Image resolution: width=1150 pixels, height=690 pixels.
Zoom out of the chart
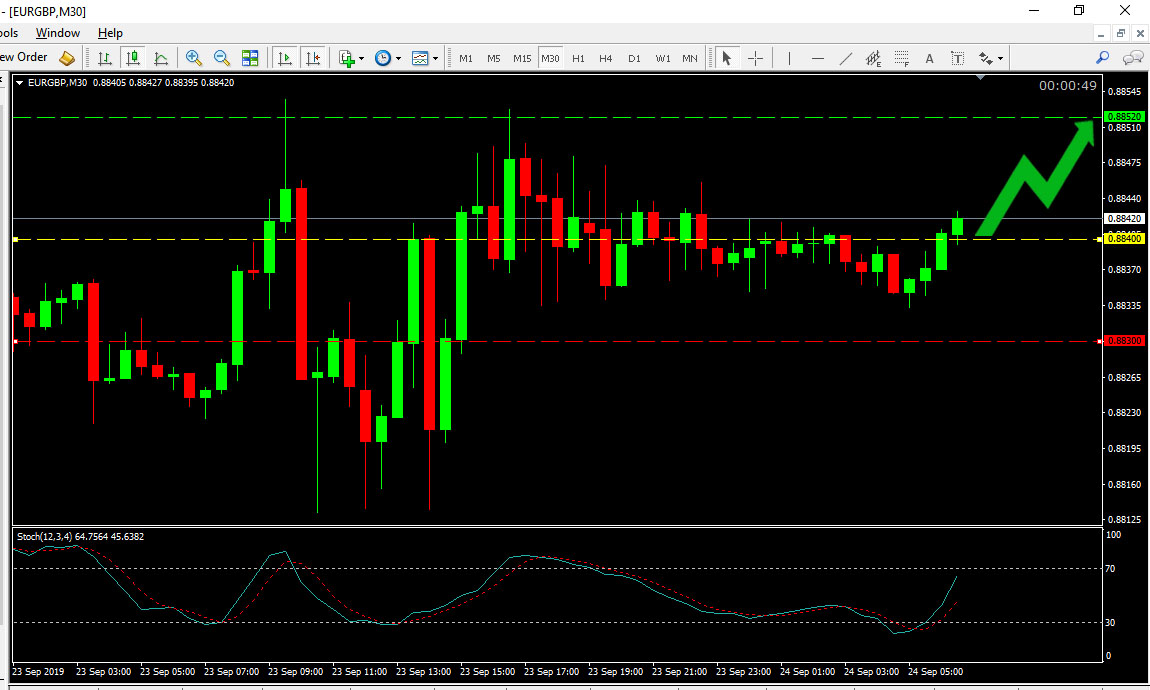pos(221,58)
